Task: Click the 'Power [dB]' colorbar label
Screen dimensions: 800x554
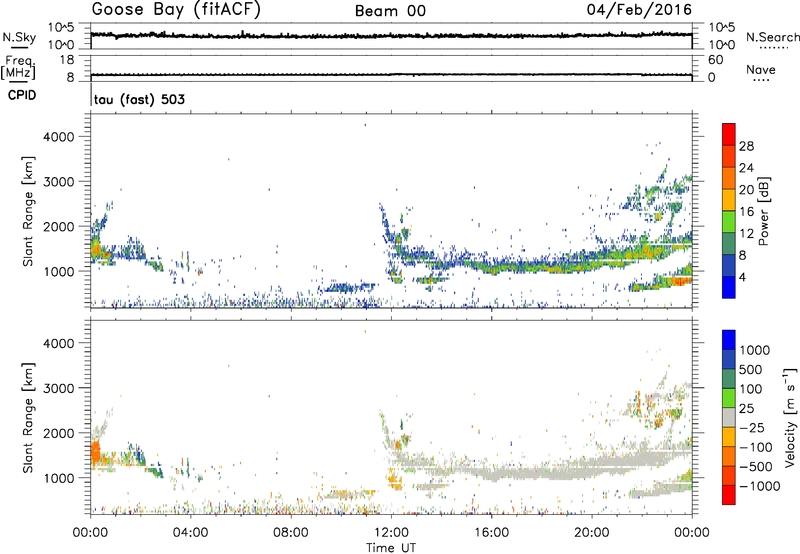Action: (763, 211)
